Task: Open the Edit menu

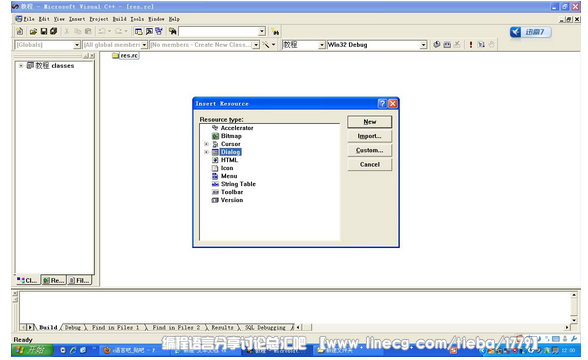Action: pyautogui.click(x=44, y=19)
